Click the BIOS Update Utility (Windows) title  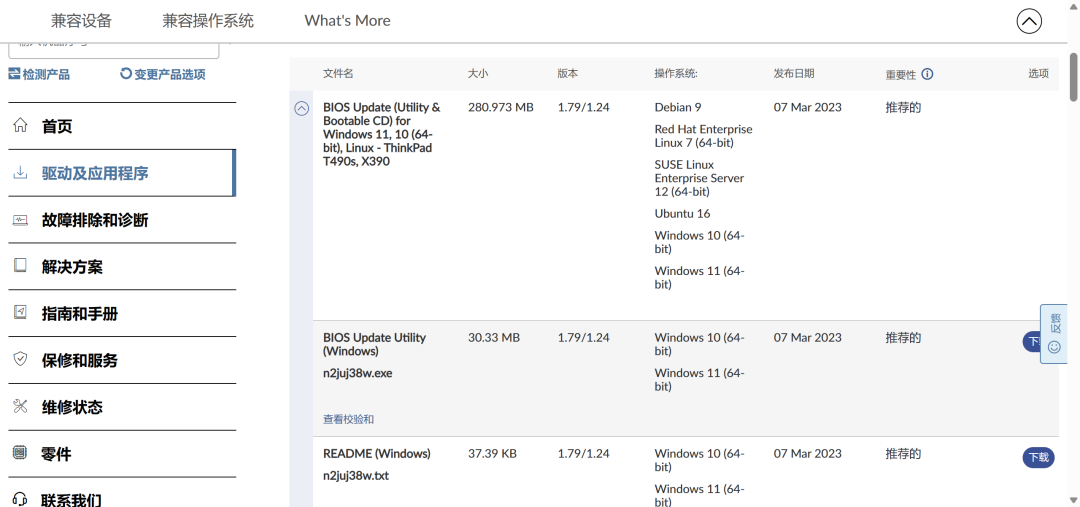point(374,344)
